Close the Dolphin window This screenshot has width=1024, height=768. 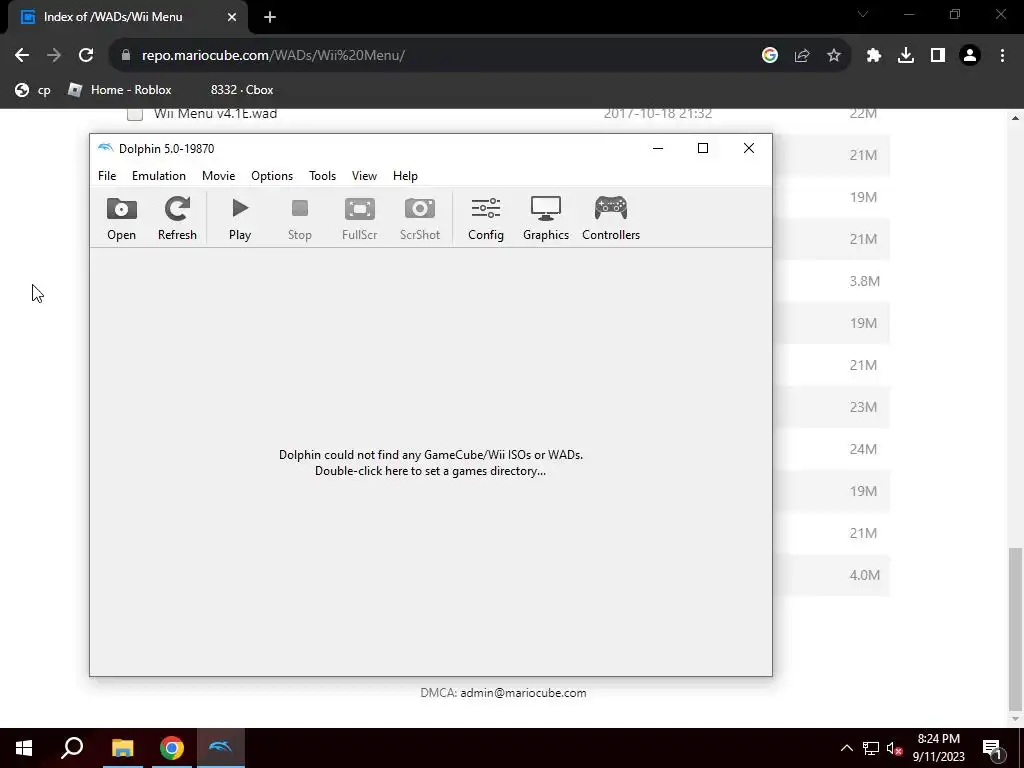(x=749, y=148)
